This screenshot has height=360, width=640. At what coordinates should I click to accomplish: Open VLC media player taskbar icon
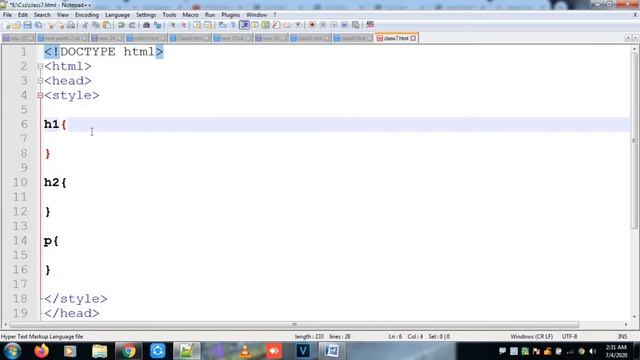[x=245, y=351]
